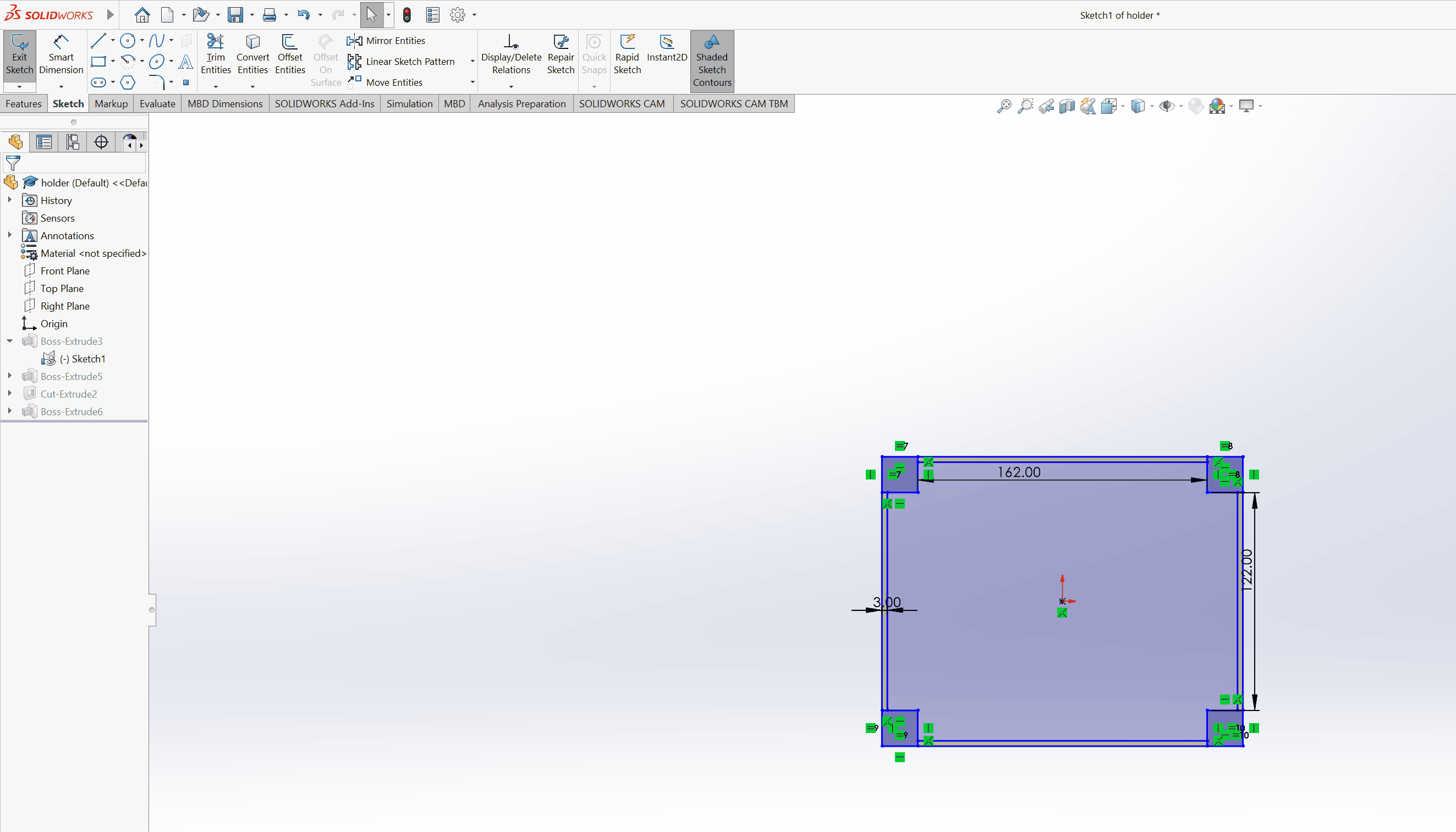Viewport: 1456px width, 832px height.
Task: Open Trim Entities dropdown arrow
Action: click(216, 87)
